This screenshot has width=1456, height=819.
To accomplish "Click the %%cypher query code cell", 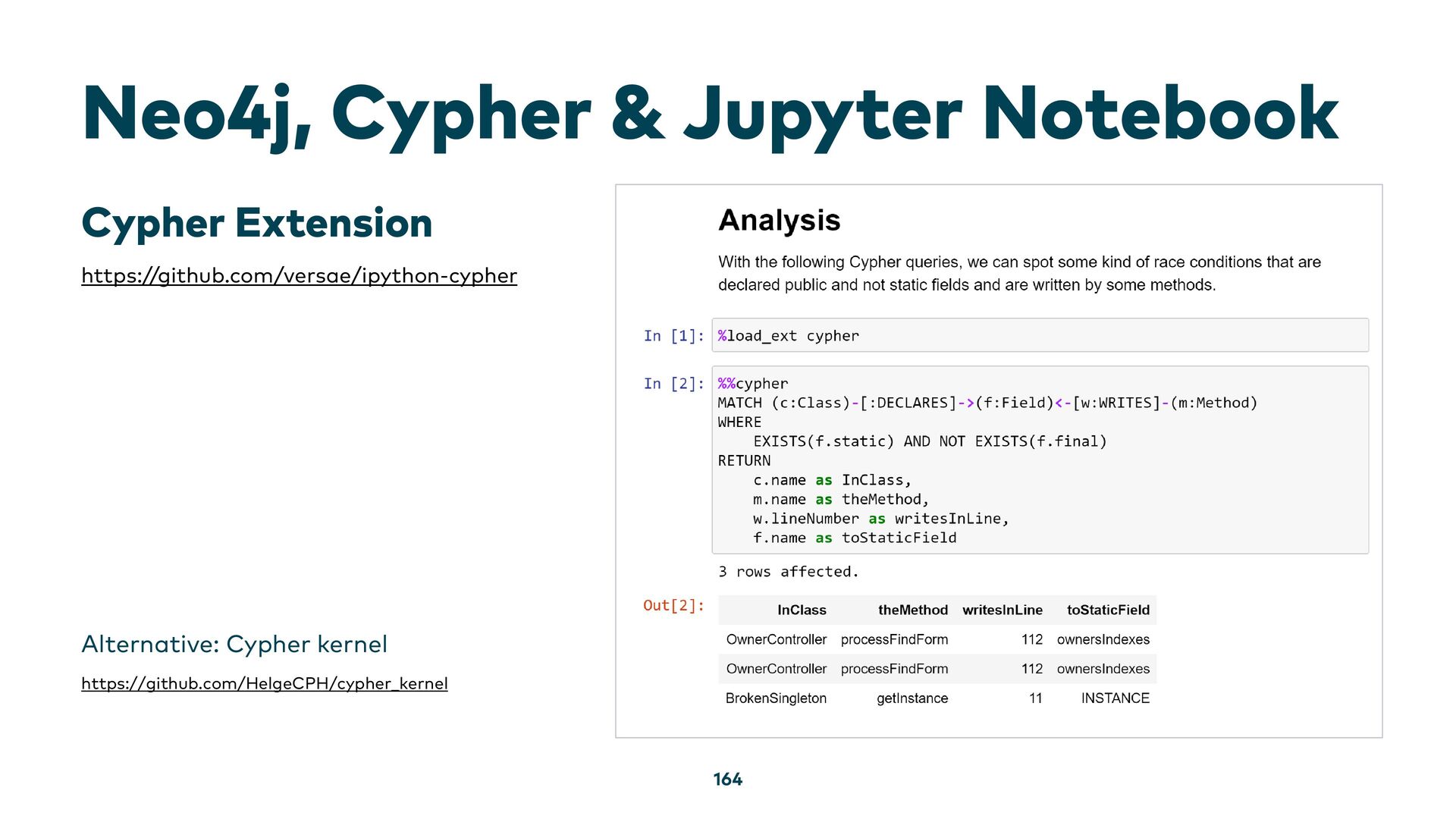I will click(1039, 460).
